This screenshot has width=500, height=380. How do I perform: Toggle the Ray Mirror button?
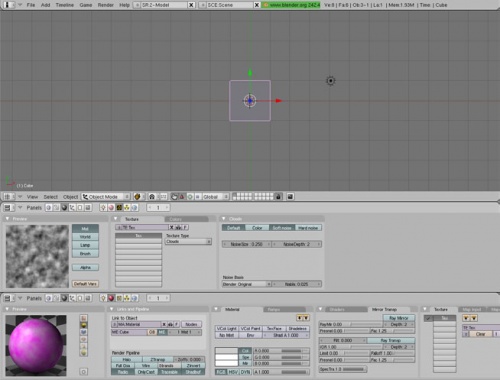click(x=399, y=318)
